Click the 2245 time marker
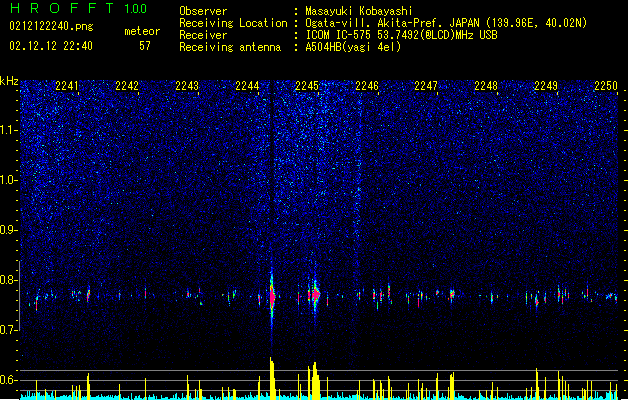This screenshot has width=629, height=400. [307, 86]
